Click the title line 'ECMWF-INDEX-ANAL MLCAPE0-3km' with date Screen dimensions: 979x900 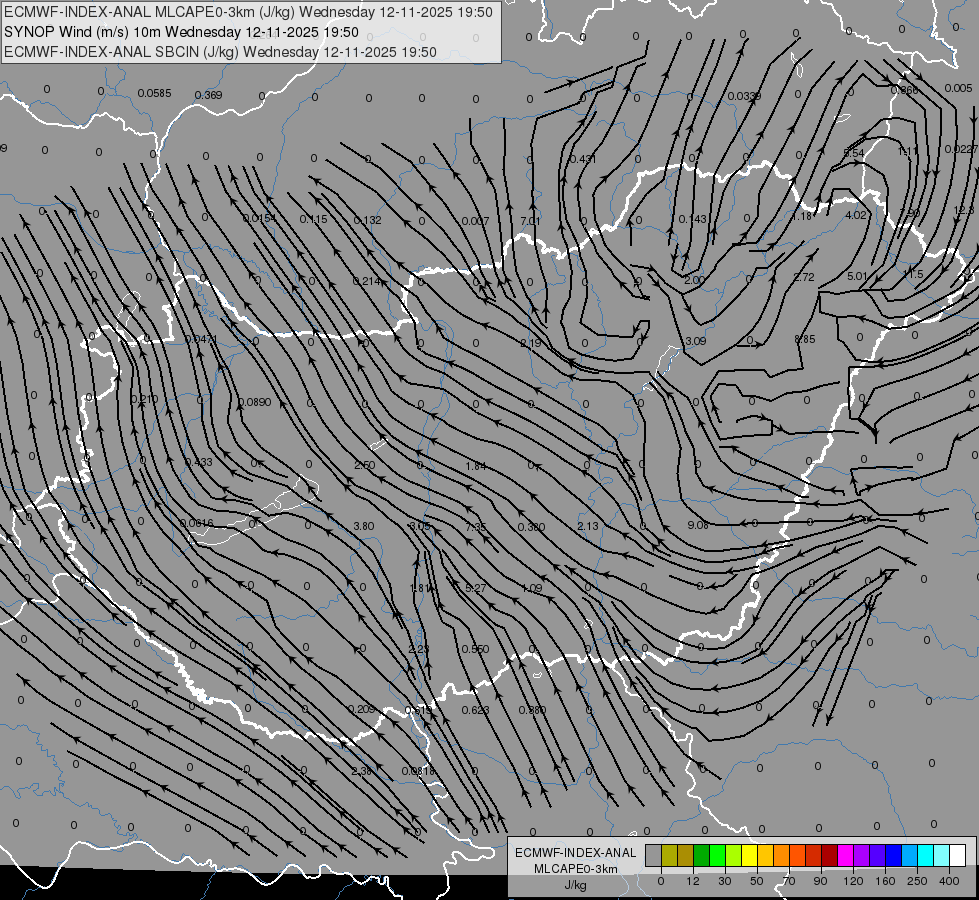tap(248, 12)
